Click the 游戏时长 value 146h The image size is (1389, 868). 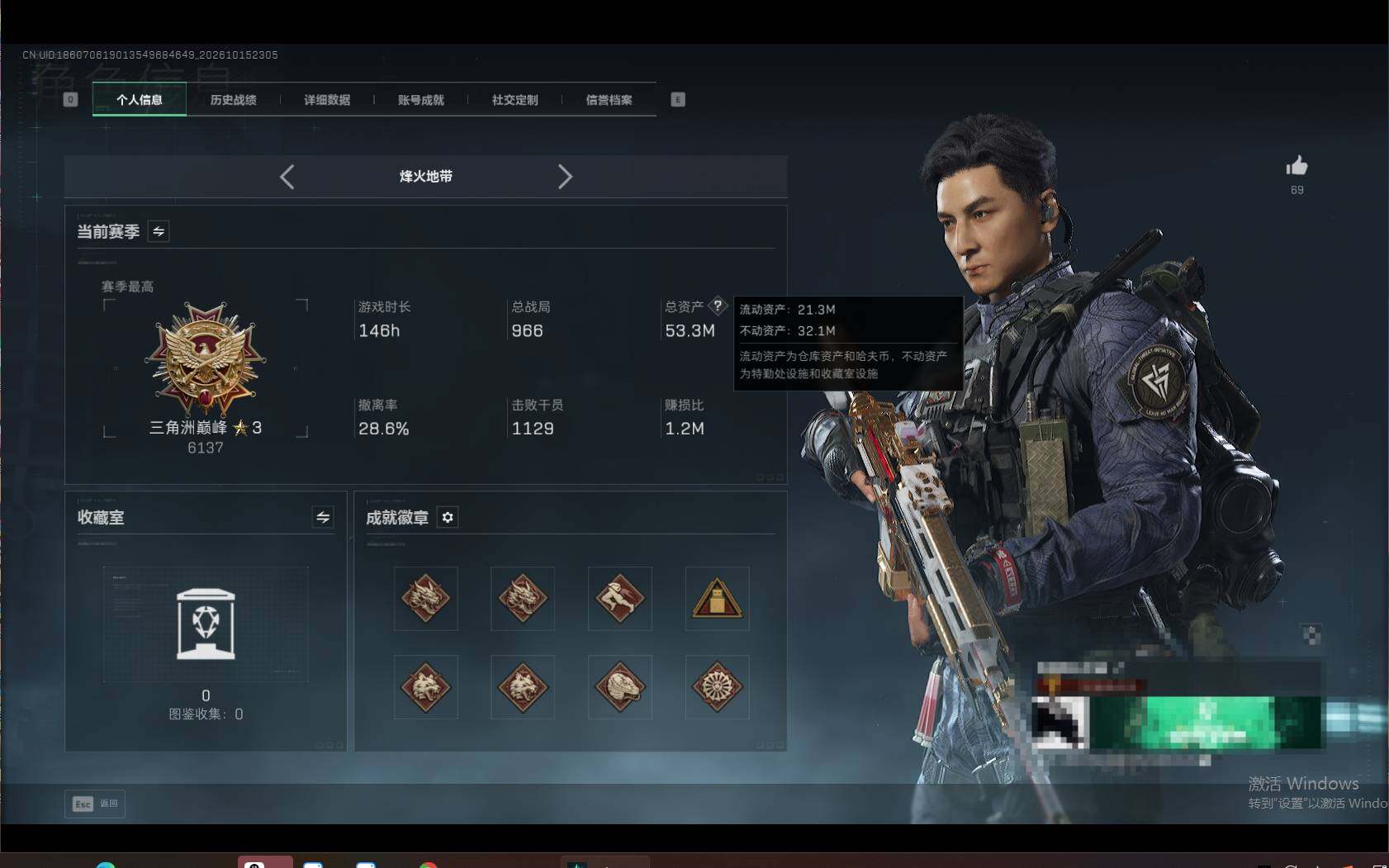pyautogui.click(x=379, y=330)
